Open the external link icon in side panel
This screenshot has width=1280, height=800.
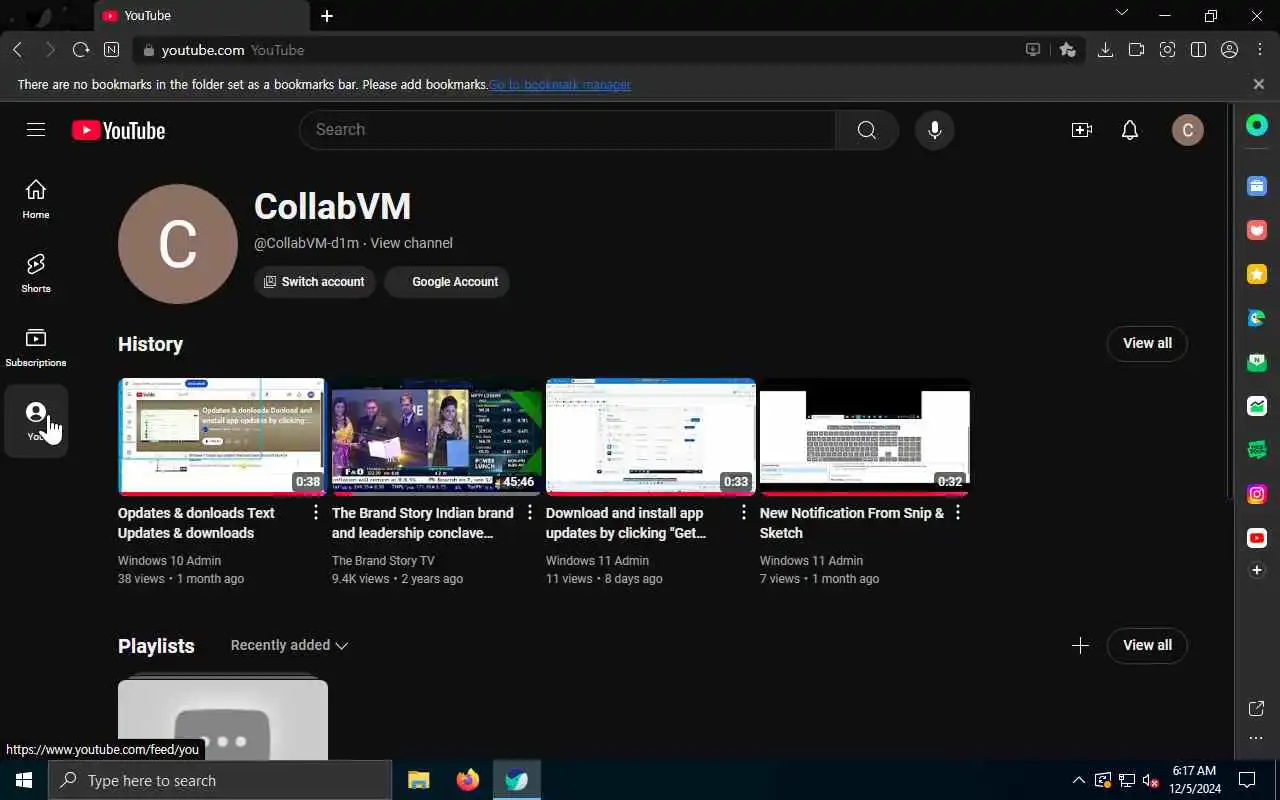(1257, 709)
